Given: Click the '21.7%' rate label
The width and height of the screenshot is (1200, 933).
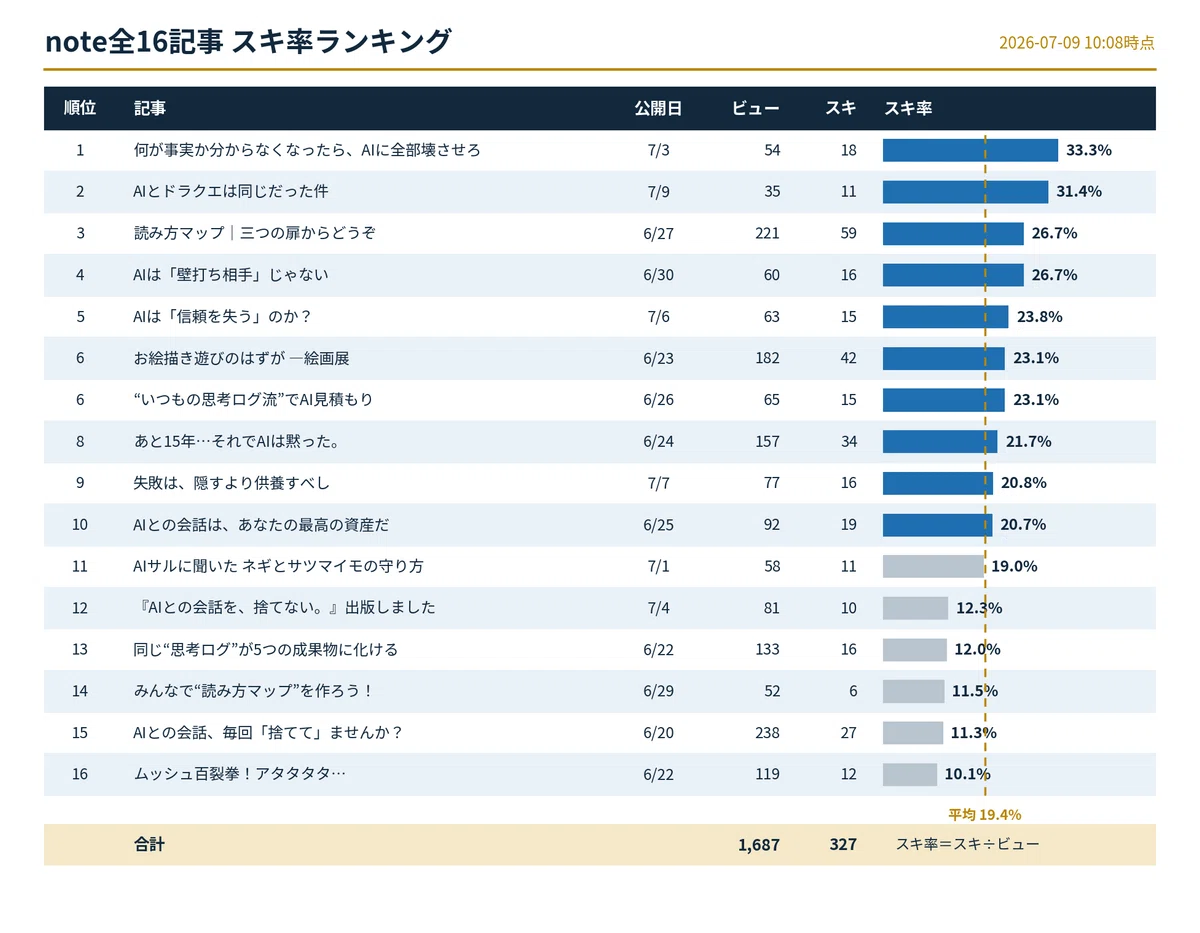Looking at the screenshot, I should (1029, 442).
